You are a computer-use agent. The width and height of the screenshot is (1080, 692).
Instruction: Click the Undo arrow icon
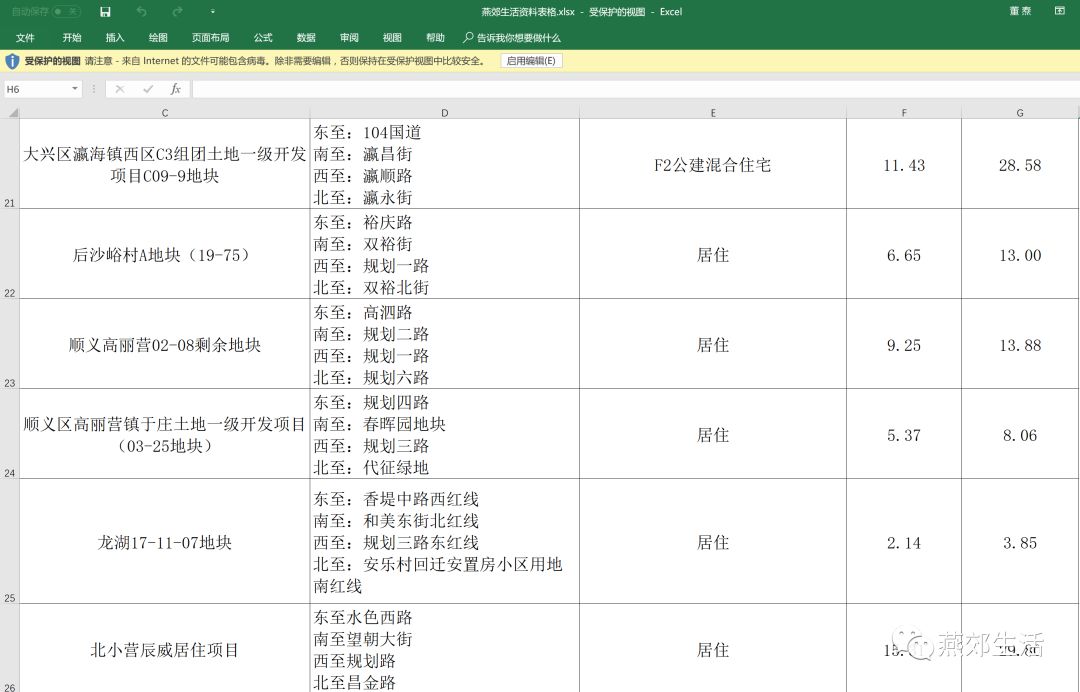click(x=141, y=12)
